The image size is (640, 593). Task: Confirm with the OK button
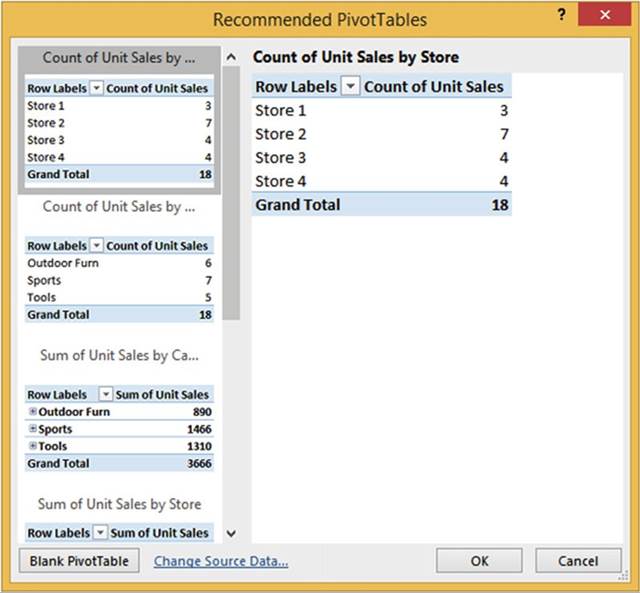point(480,561)
